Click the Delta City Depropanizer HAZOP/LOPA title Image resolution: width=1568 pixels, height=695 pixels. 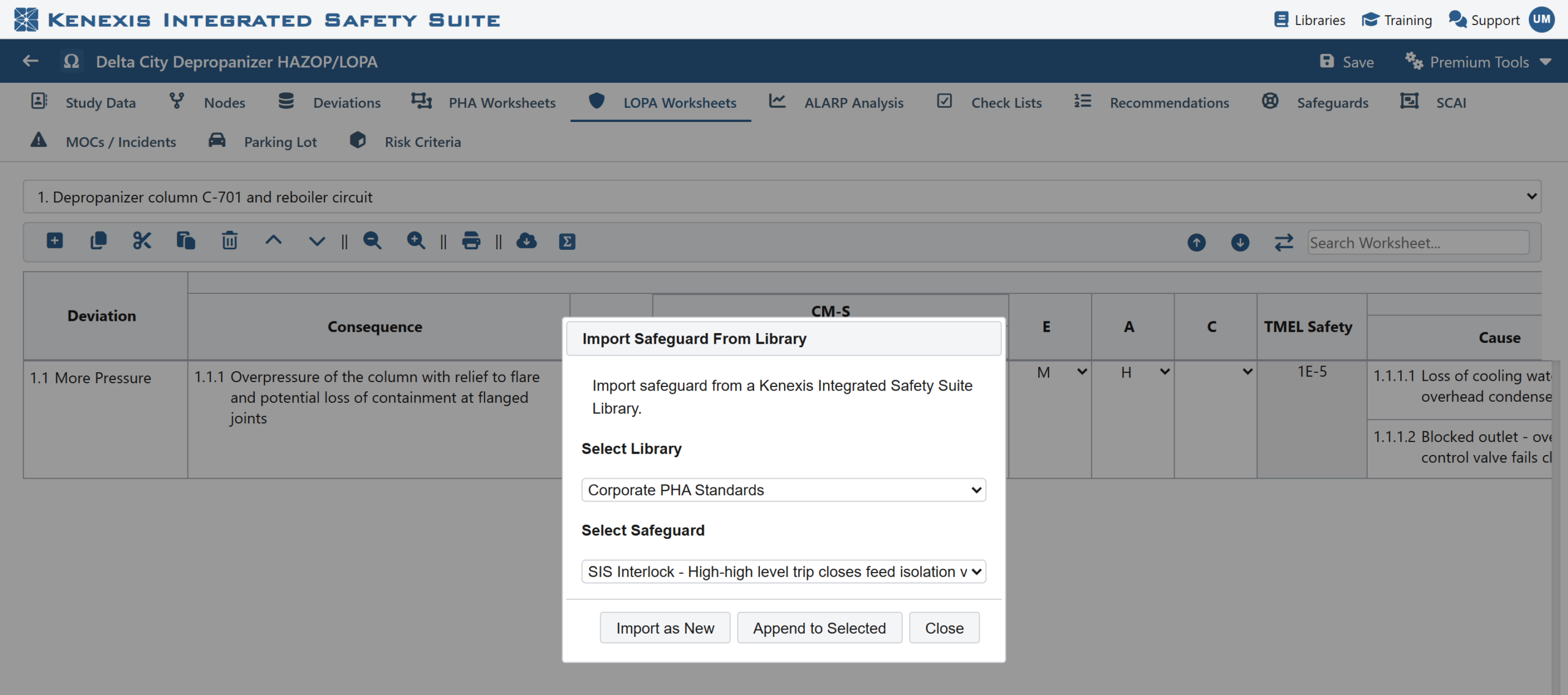coord(236,61)
